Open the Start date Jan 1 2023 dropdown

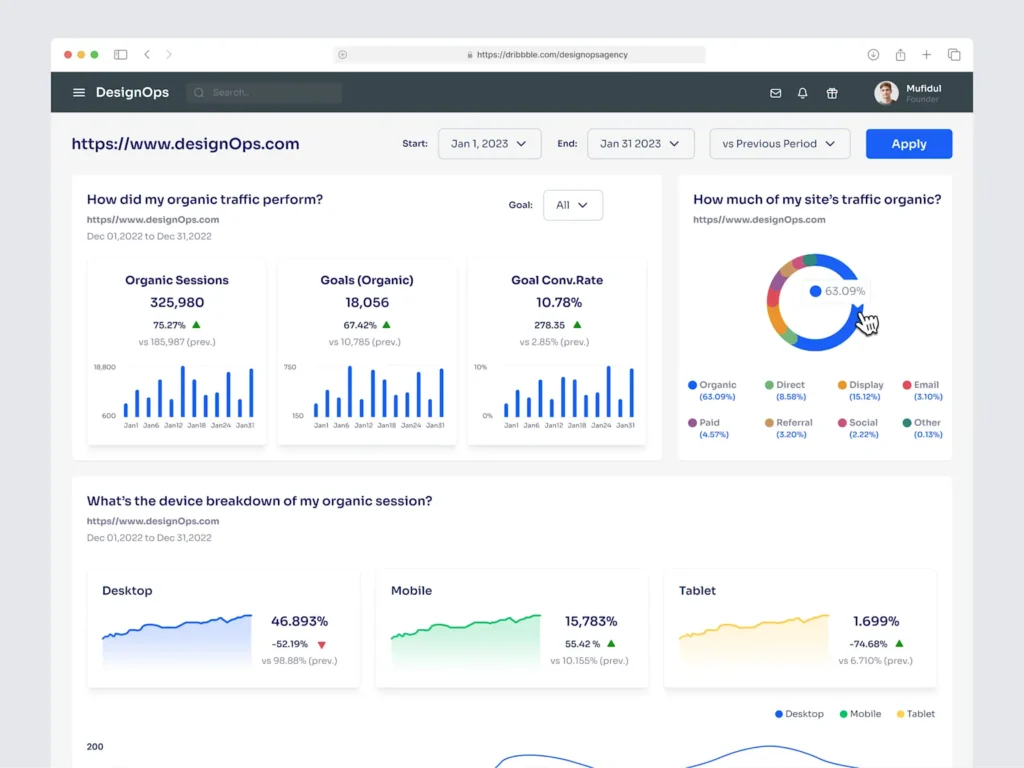[489, 143]
